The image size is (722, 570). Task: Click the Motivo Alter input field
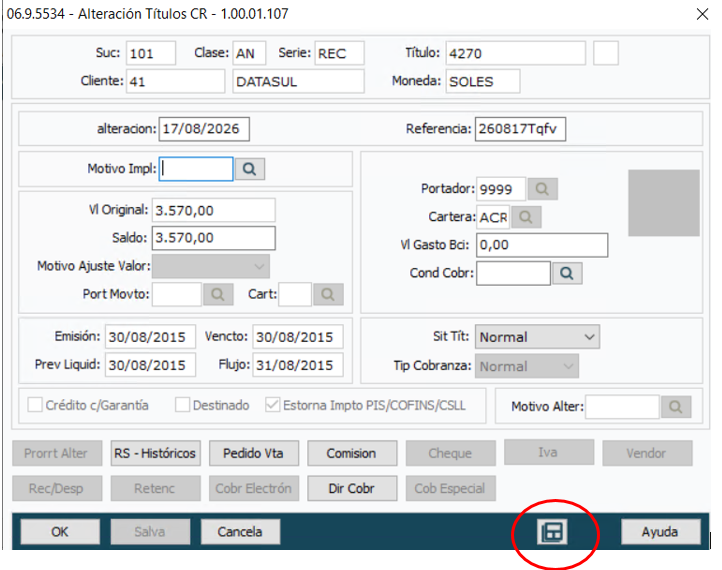coord(622,407)
